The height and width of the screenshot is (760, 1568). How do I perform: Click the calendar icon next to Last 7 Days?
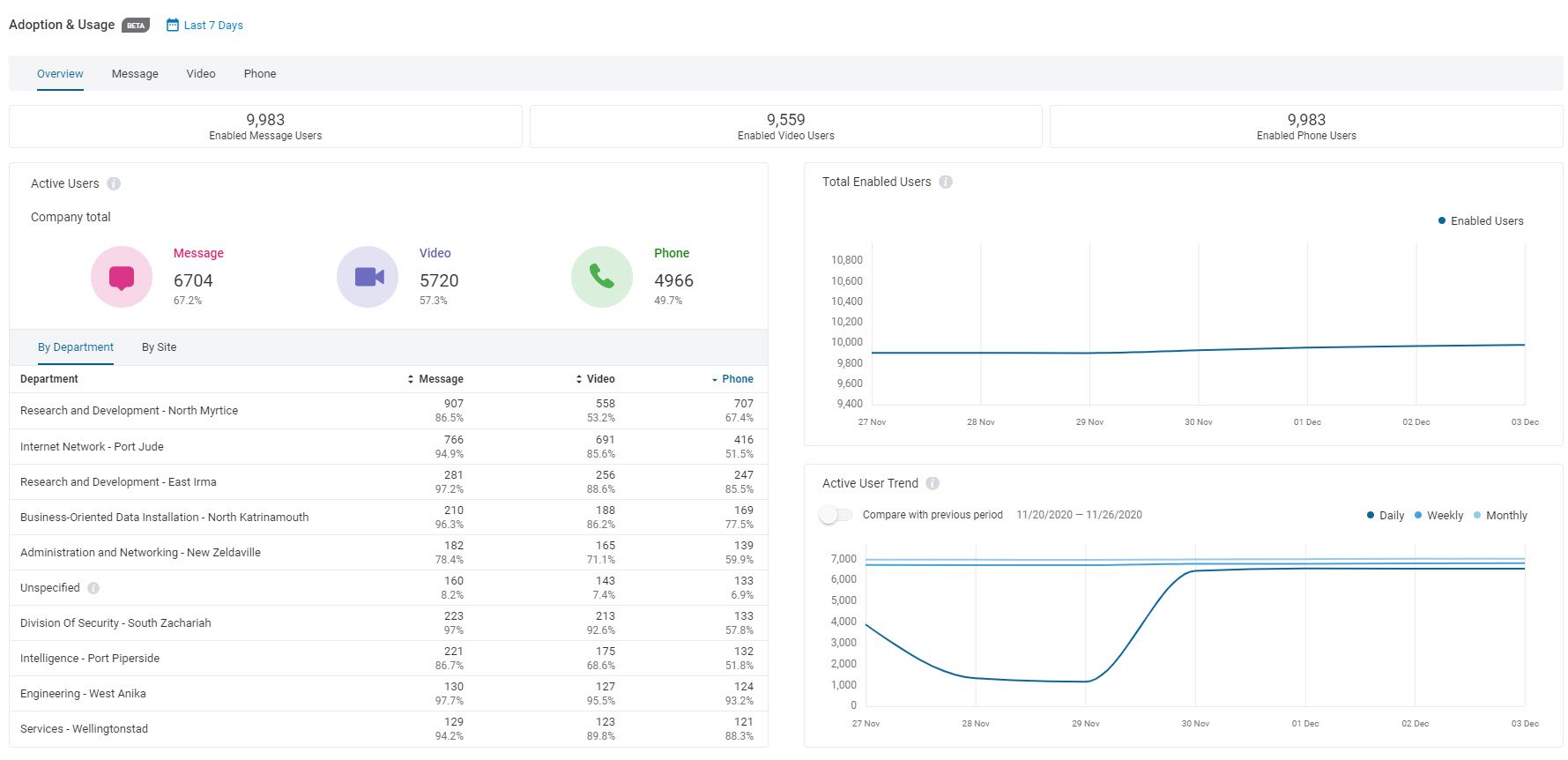[173, 25]
